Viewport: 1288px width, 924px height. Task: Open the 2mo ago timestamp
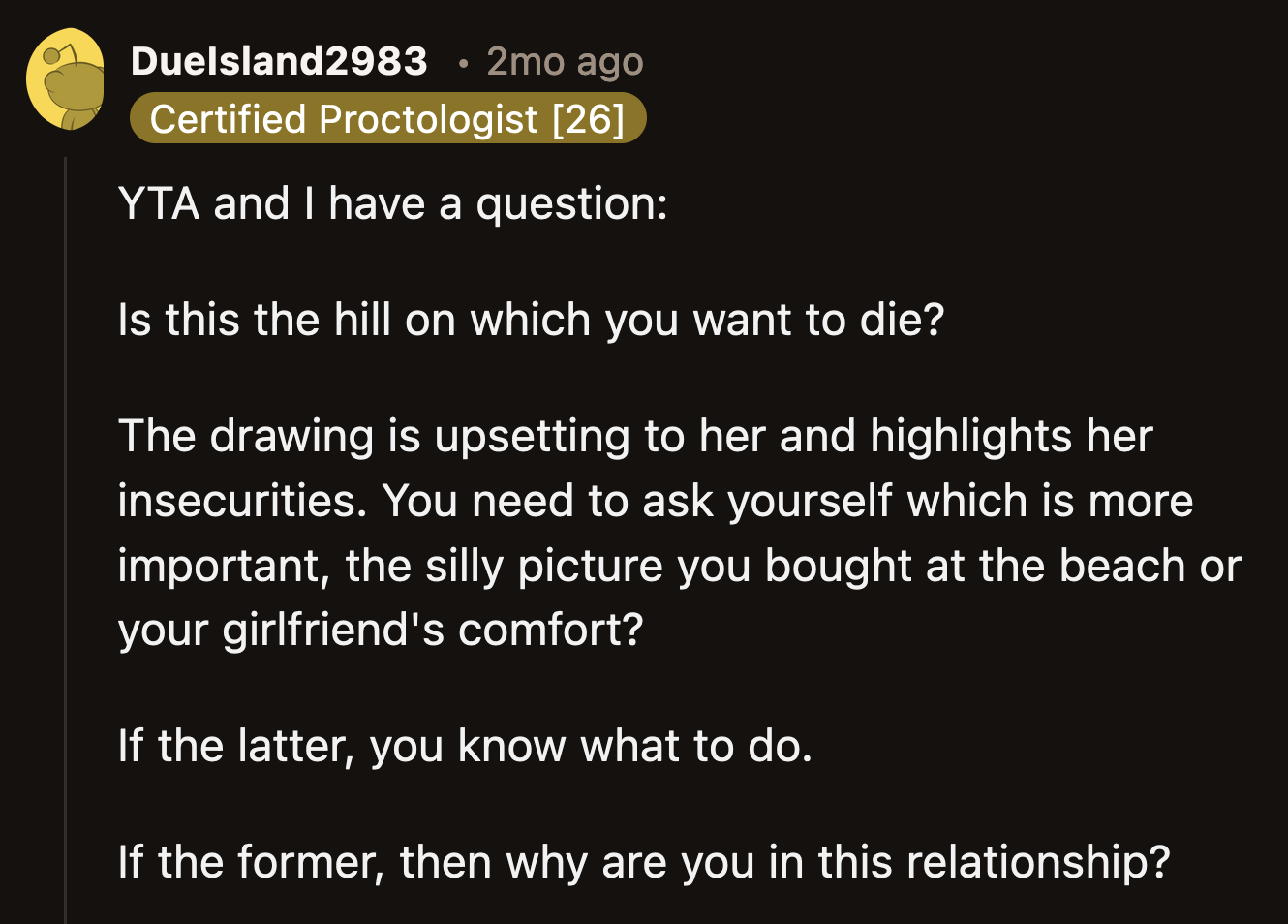[565, 61]
